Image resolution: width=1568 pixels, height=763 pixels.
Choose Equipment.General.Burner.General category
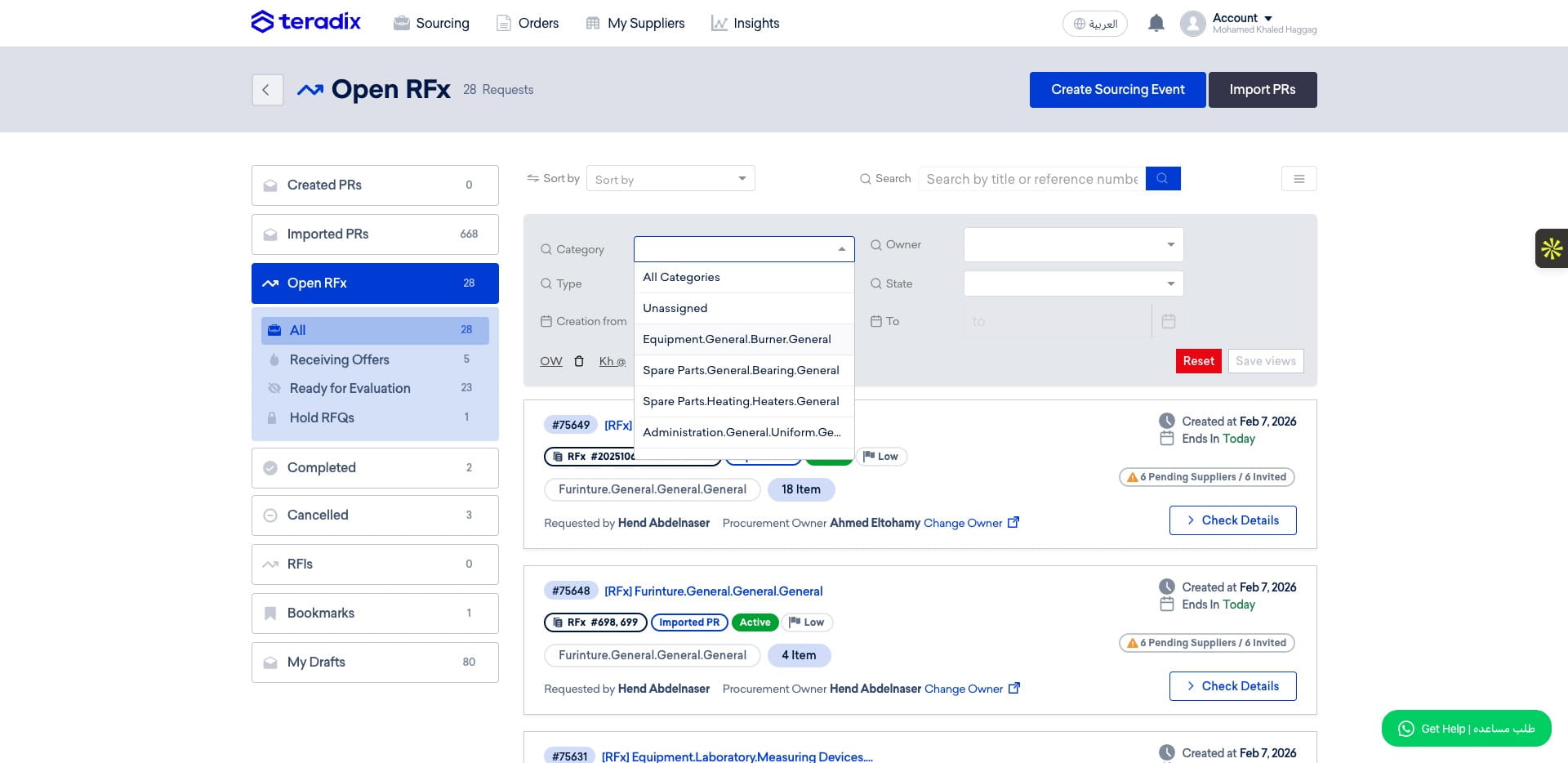point(744,339)
